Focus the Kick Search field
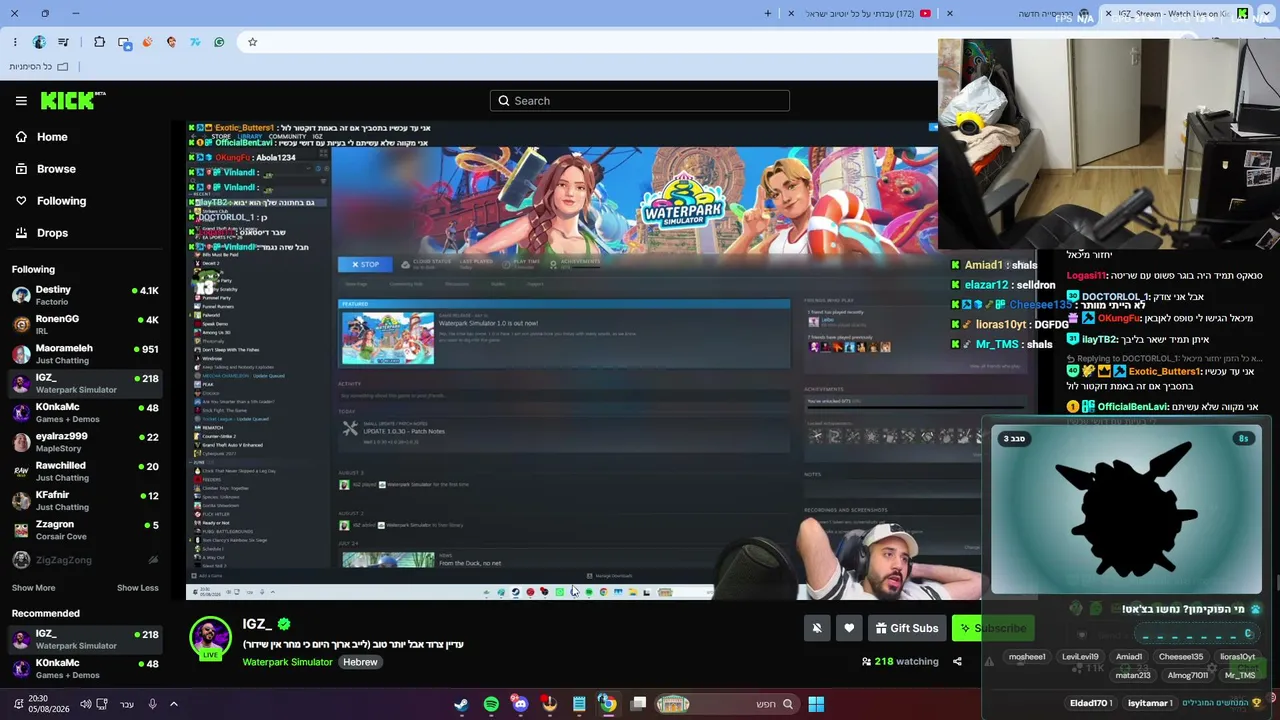 pyautogui.click(x=640, y=101)
